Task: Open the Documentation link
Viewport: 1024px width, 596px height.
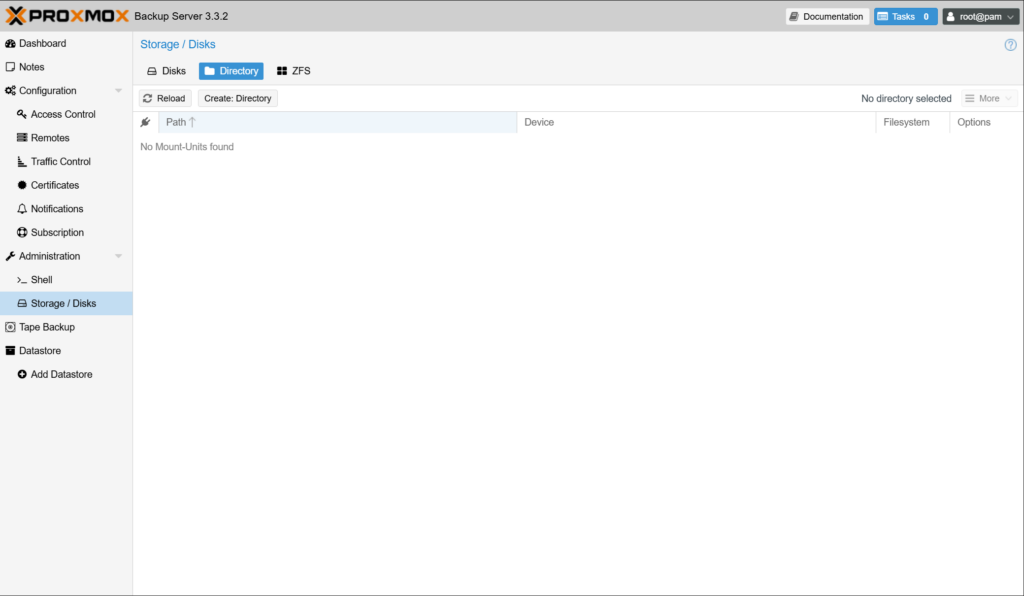Action: coord(826,17)
